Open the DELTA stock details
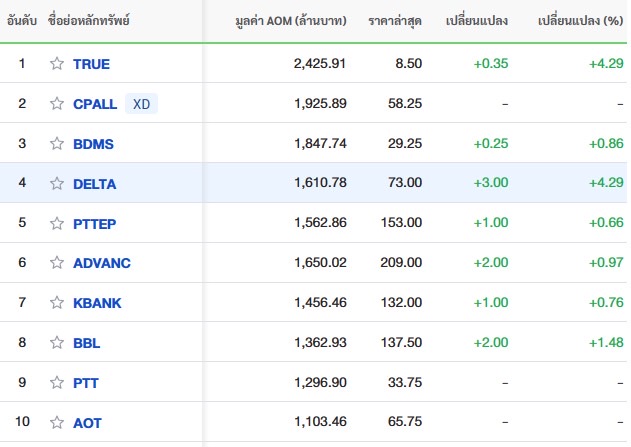This screenshot has height=447, width=631. pyautogui.click(x=95, y=184)
